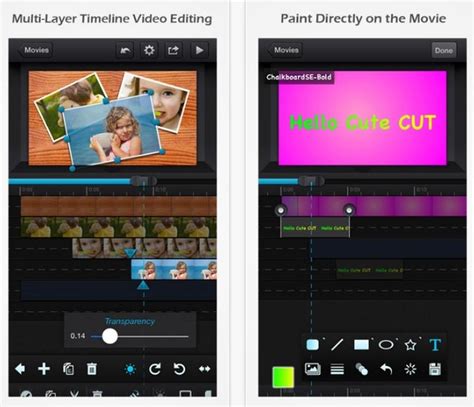This screenshot has height=407, width=474.
Task: Click the left screen playhead scrubber handle
Action: 143,181
